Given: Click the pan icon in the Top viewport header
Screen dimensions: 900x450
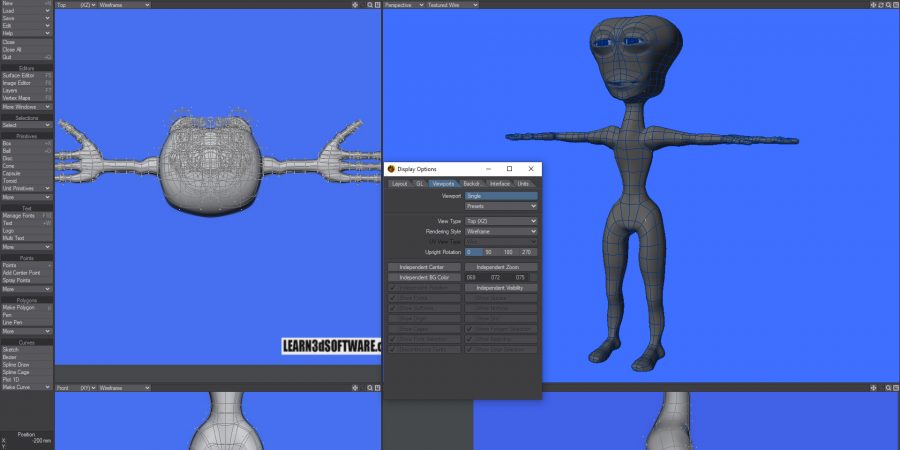Looking at the screenshot, I should click(x=355, y=5).
